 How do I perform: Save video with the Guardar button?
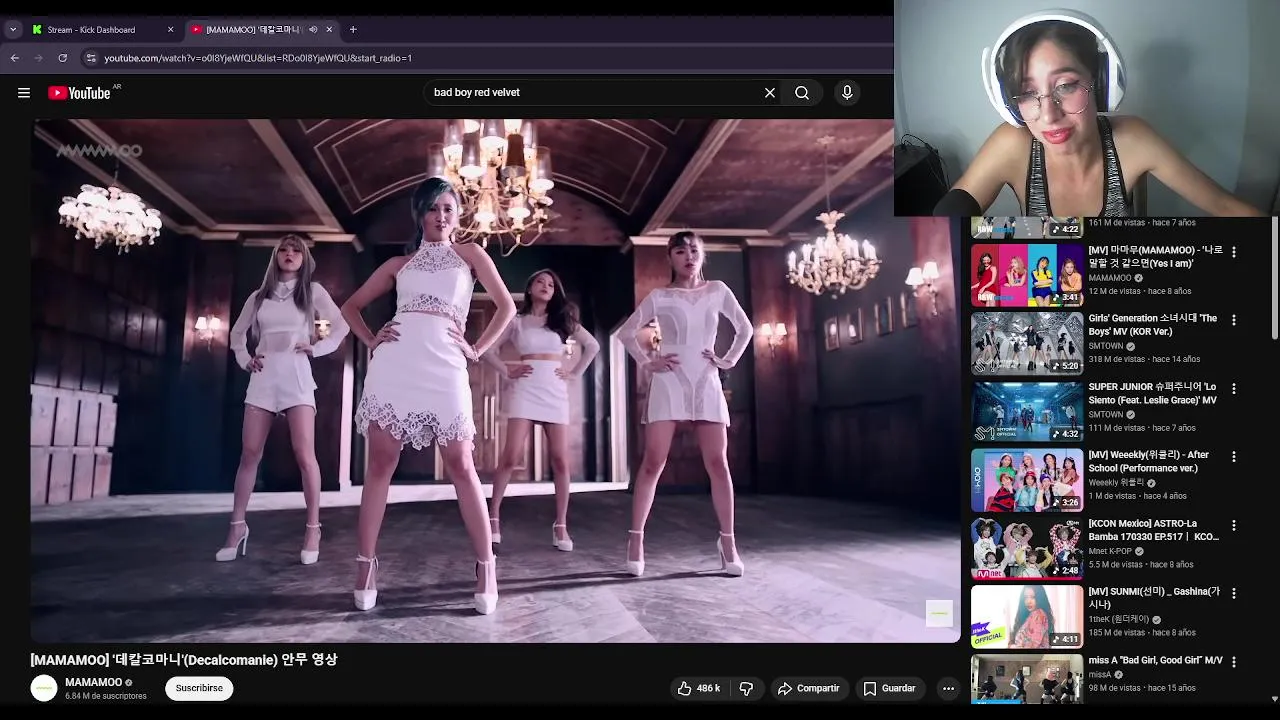click(889, 688)
